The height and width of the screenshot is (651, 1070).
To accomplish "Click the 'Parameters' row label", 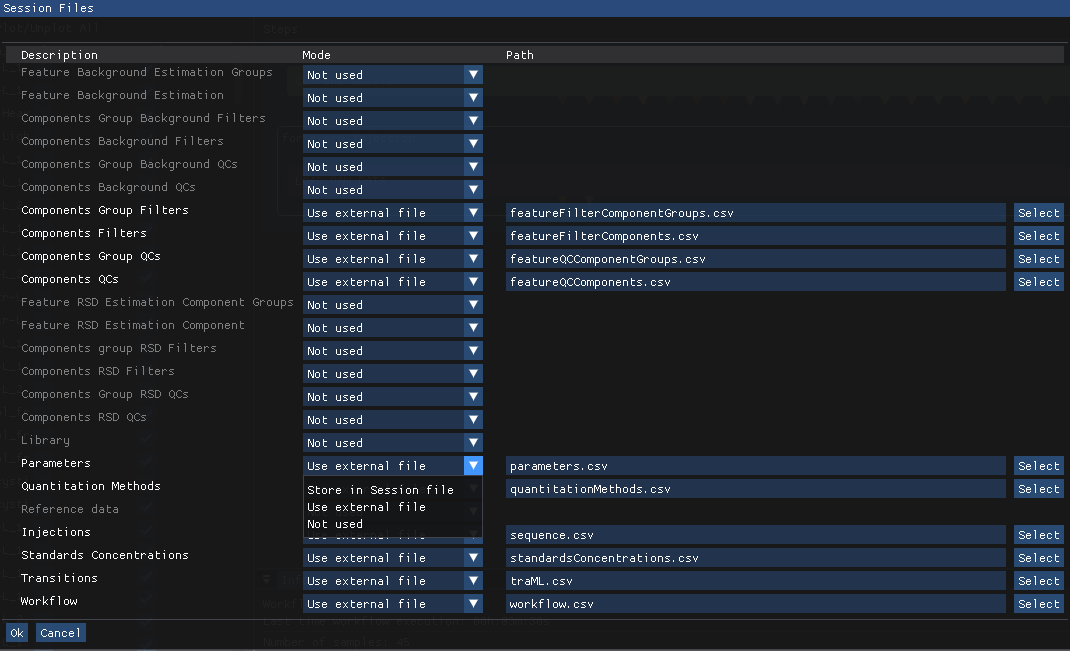I will (56, 463).
